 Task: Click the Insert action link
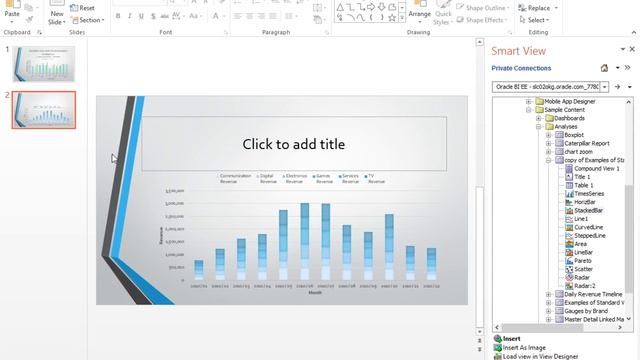(511, 339)
